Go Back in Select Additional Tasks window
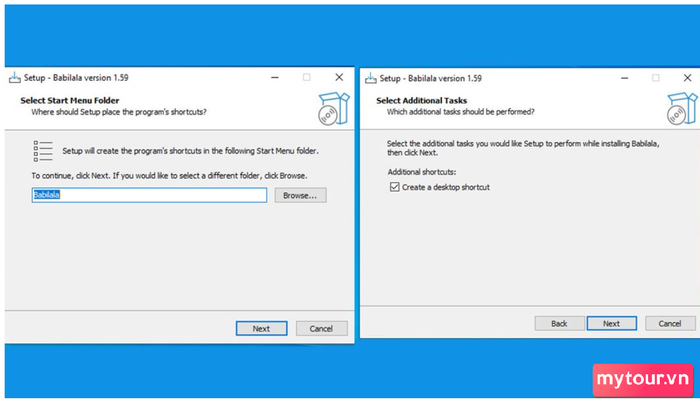The image size is (700, 405). point(559,323)
